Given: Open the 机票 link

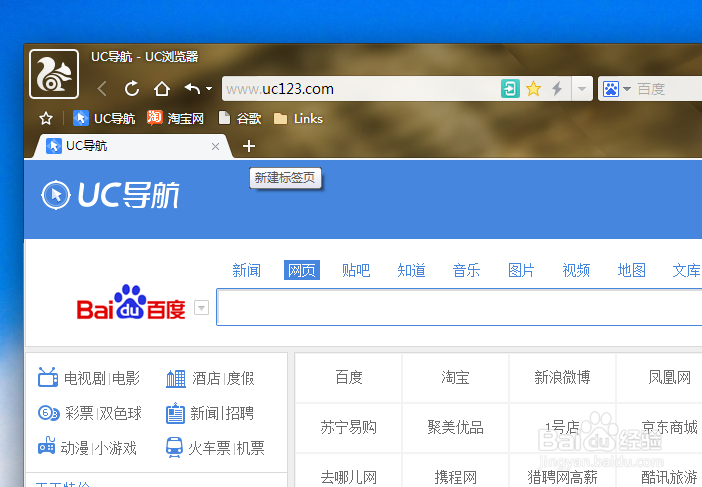Looking at the screenshot, I should 251,448.
